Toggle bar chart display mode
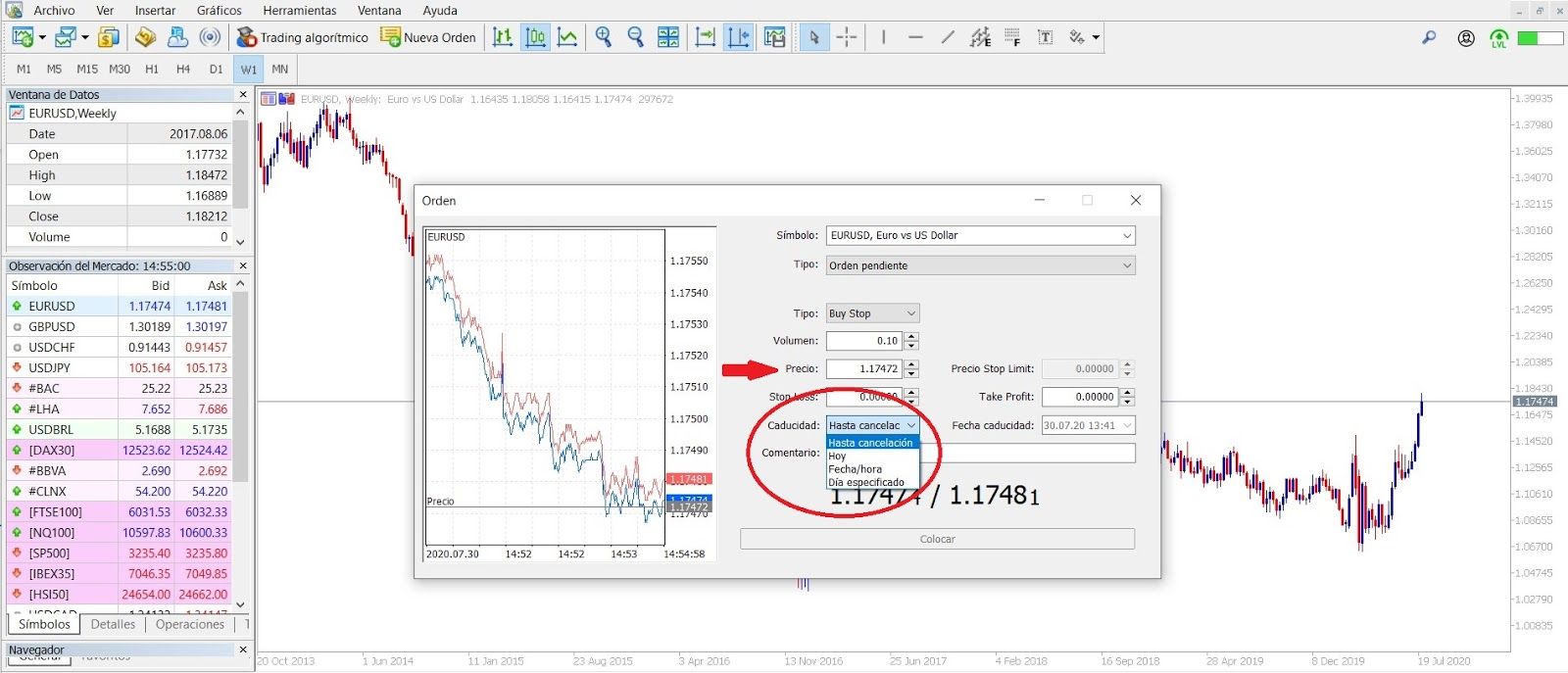Viewport: 1568px width, 673px height. 503,37
